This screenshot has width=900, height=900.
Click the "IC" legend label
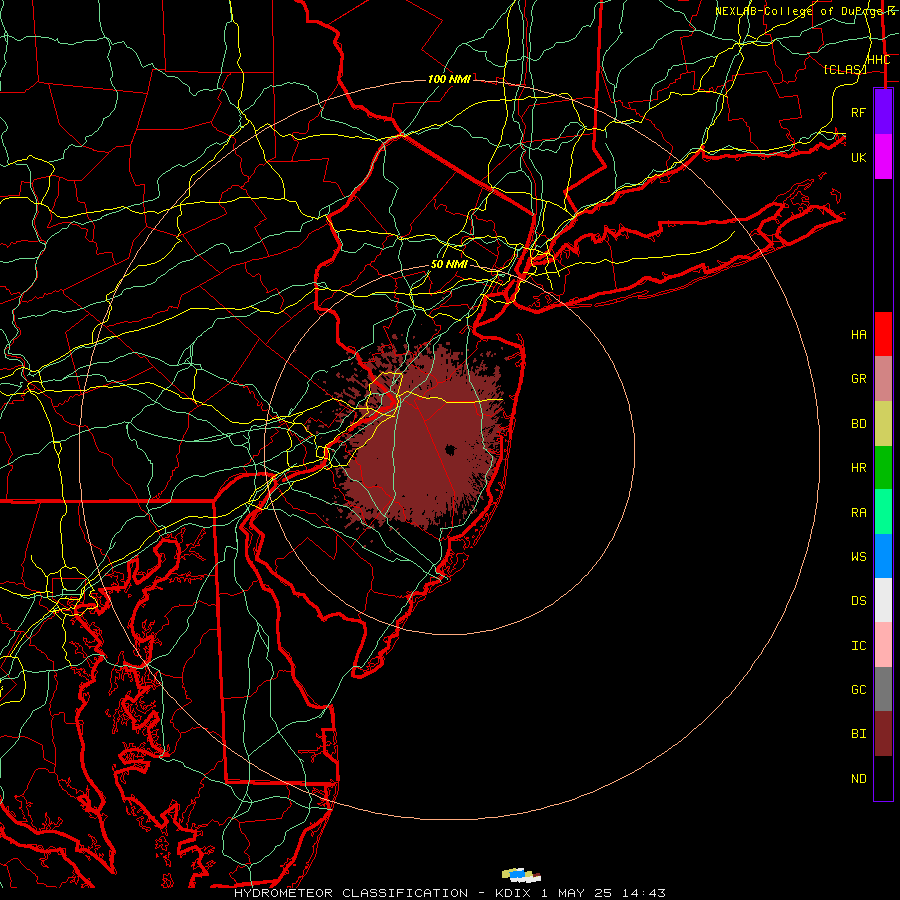point(858,646)
